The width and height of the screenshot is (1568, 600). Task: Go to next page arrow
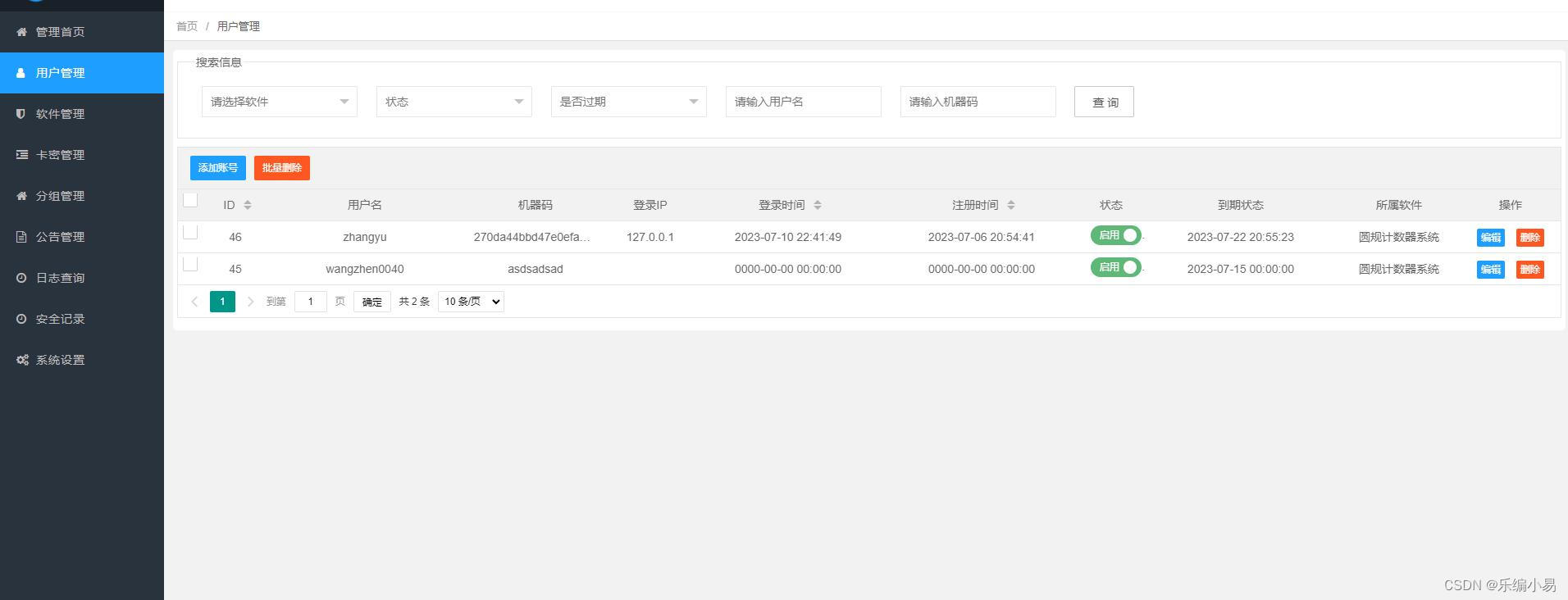click(250, 302)
